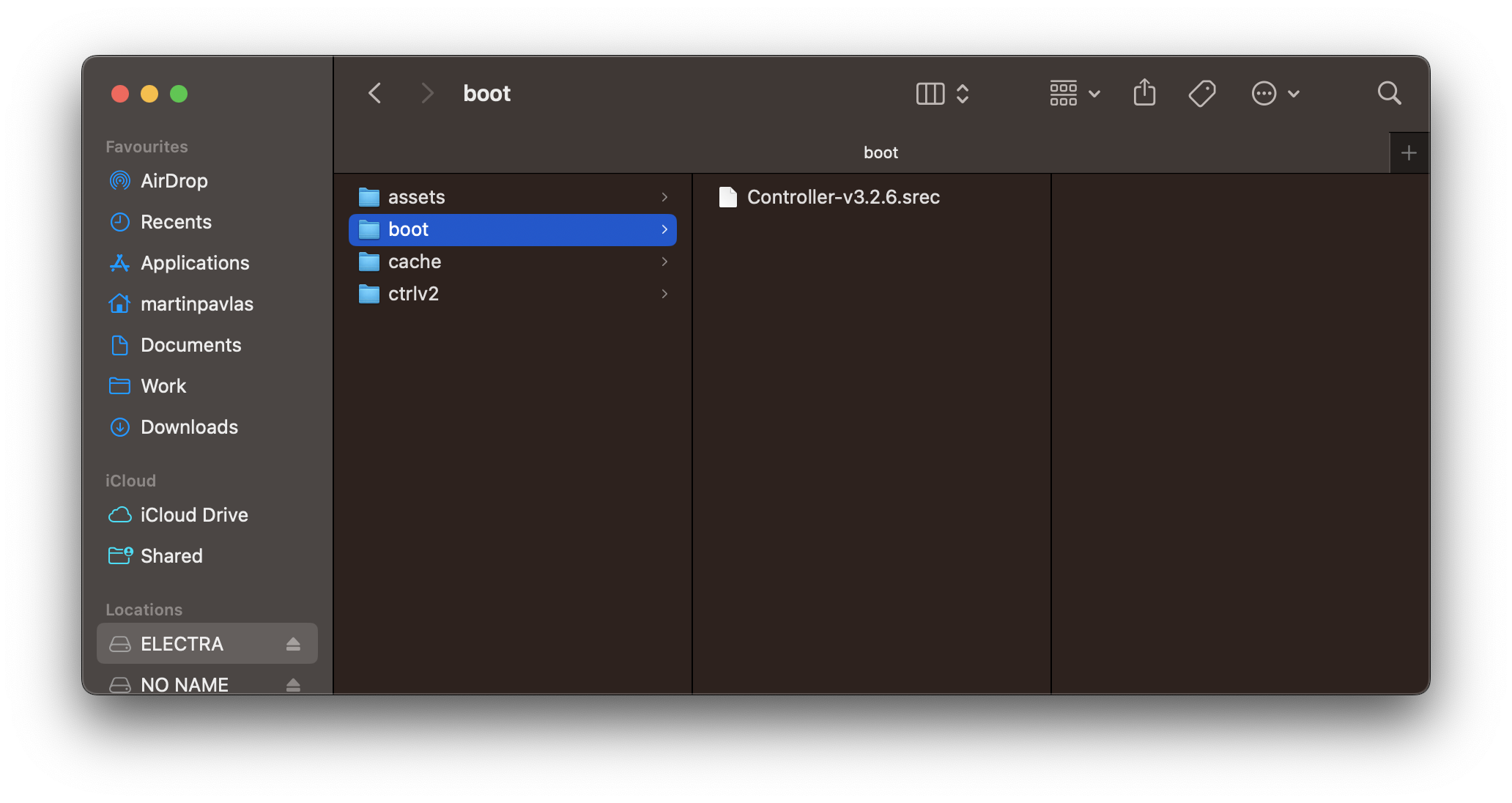The height and width of the screenshot is (803, 1512).
Task: Expand the assets folder chevron
Action: click(664, 196)
